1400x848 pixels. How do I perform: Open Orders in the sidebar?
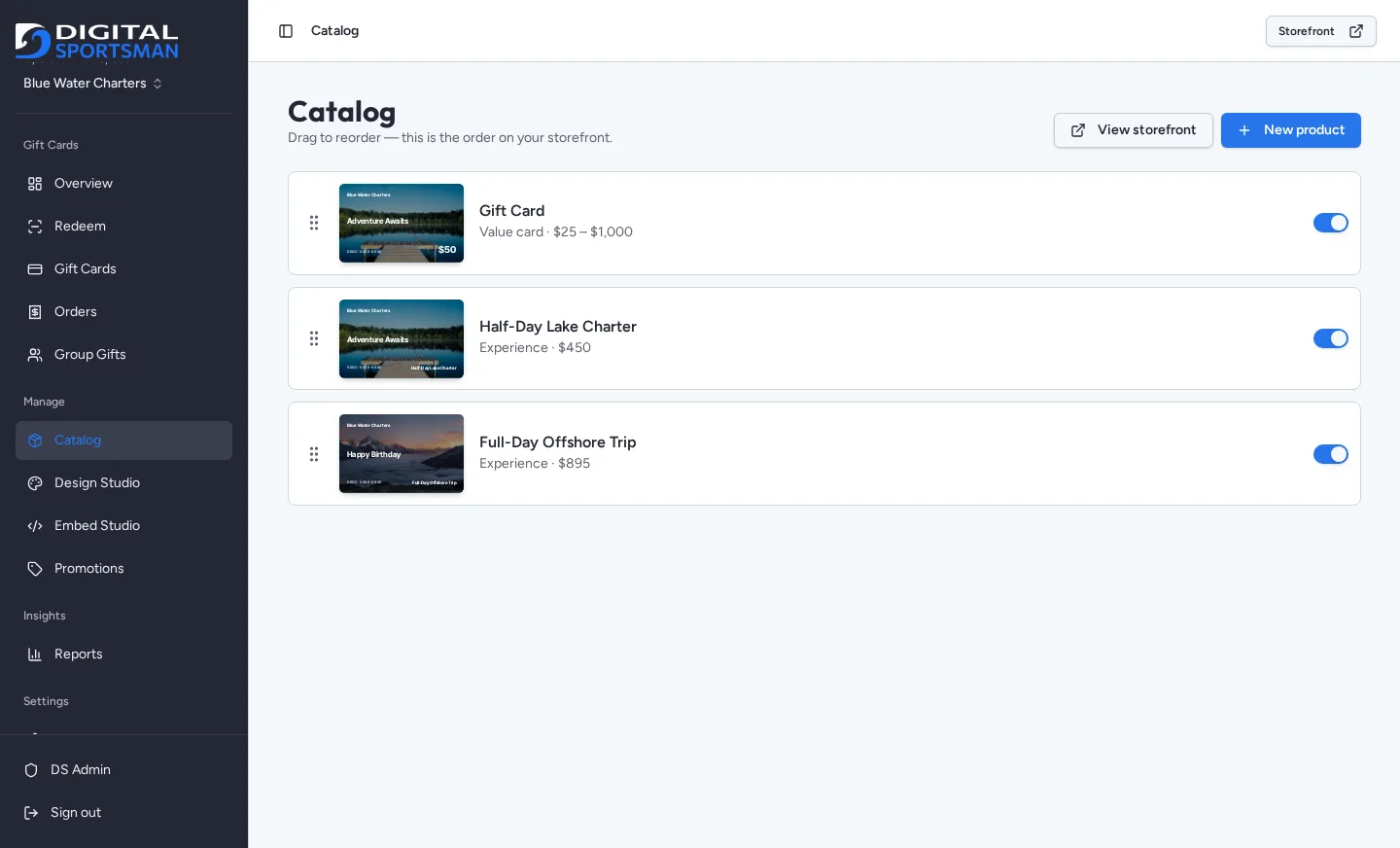pyautogui.click(x=123, y=312)
